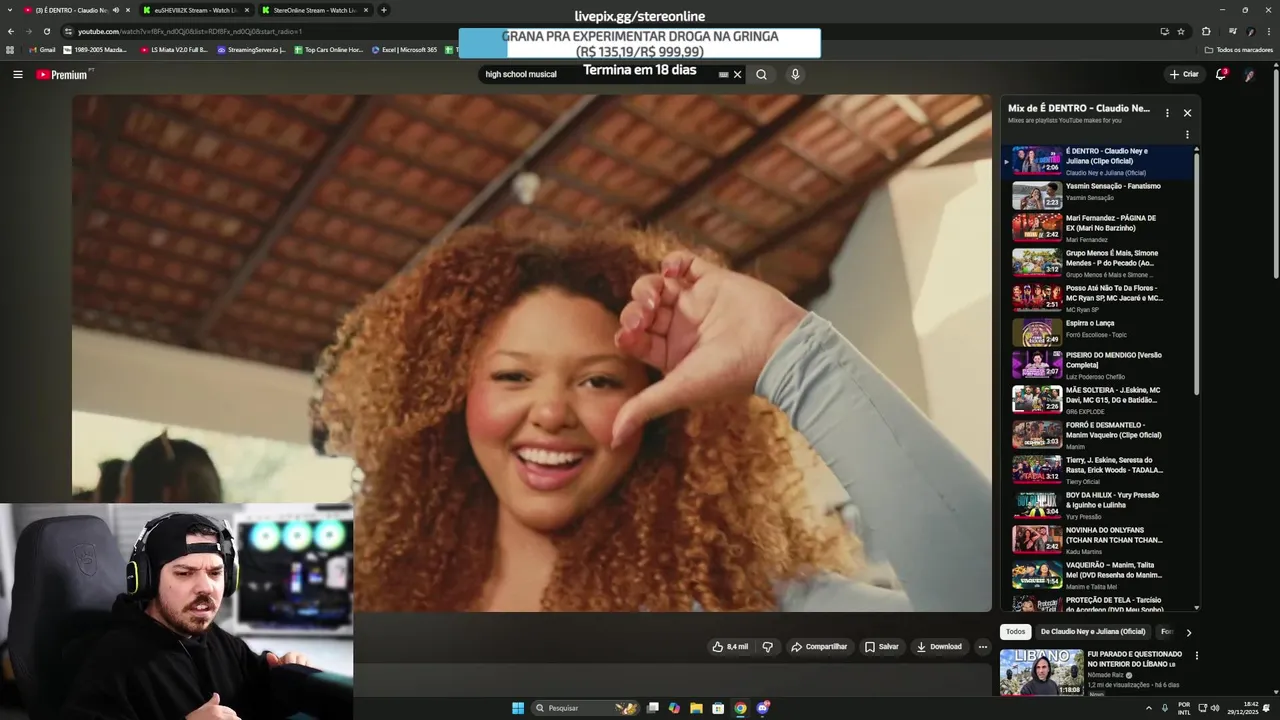Open Todos os marcadores folder
The height and width of the screenshot is (720, 1280).
[x=1238, y=50]
